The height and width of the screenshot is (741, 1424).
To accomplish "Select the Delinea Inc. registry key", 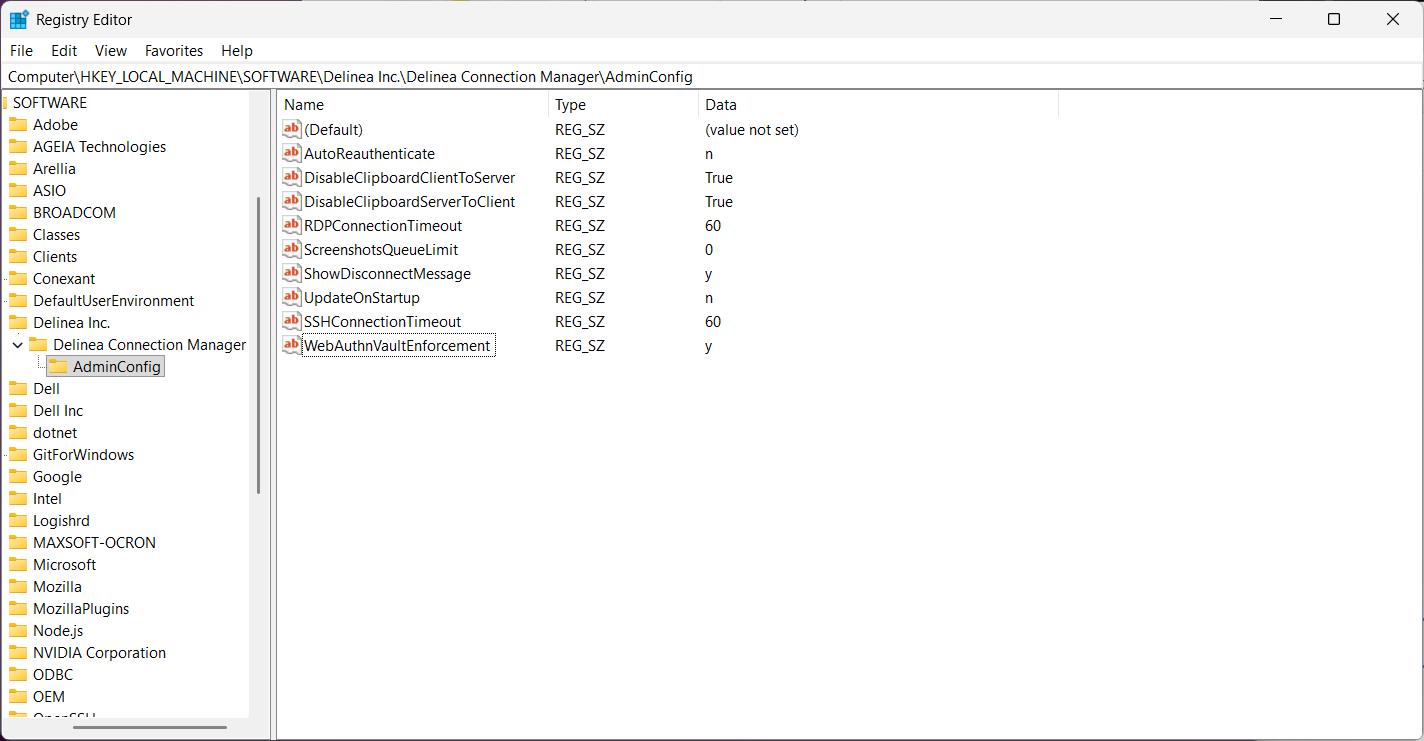I will [71, 322].
